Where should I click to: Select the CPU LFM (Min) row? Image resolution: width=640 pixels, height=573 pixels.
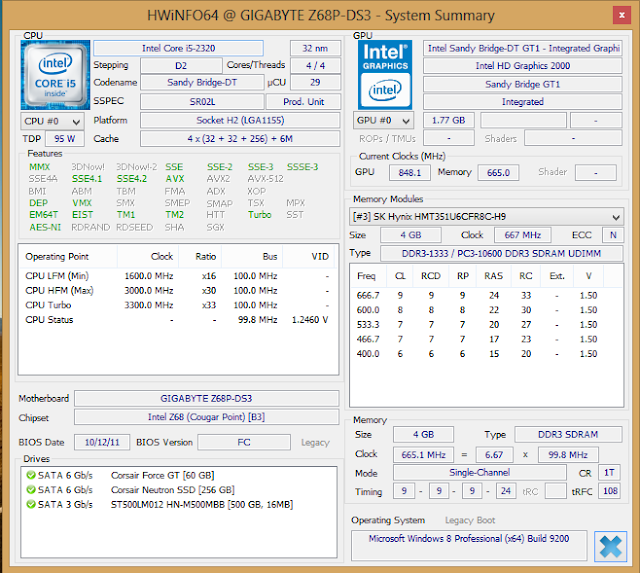coord(178,276)
